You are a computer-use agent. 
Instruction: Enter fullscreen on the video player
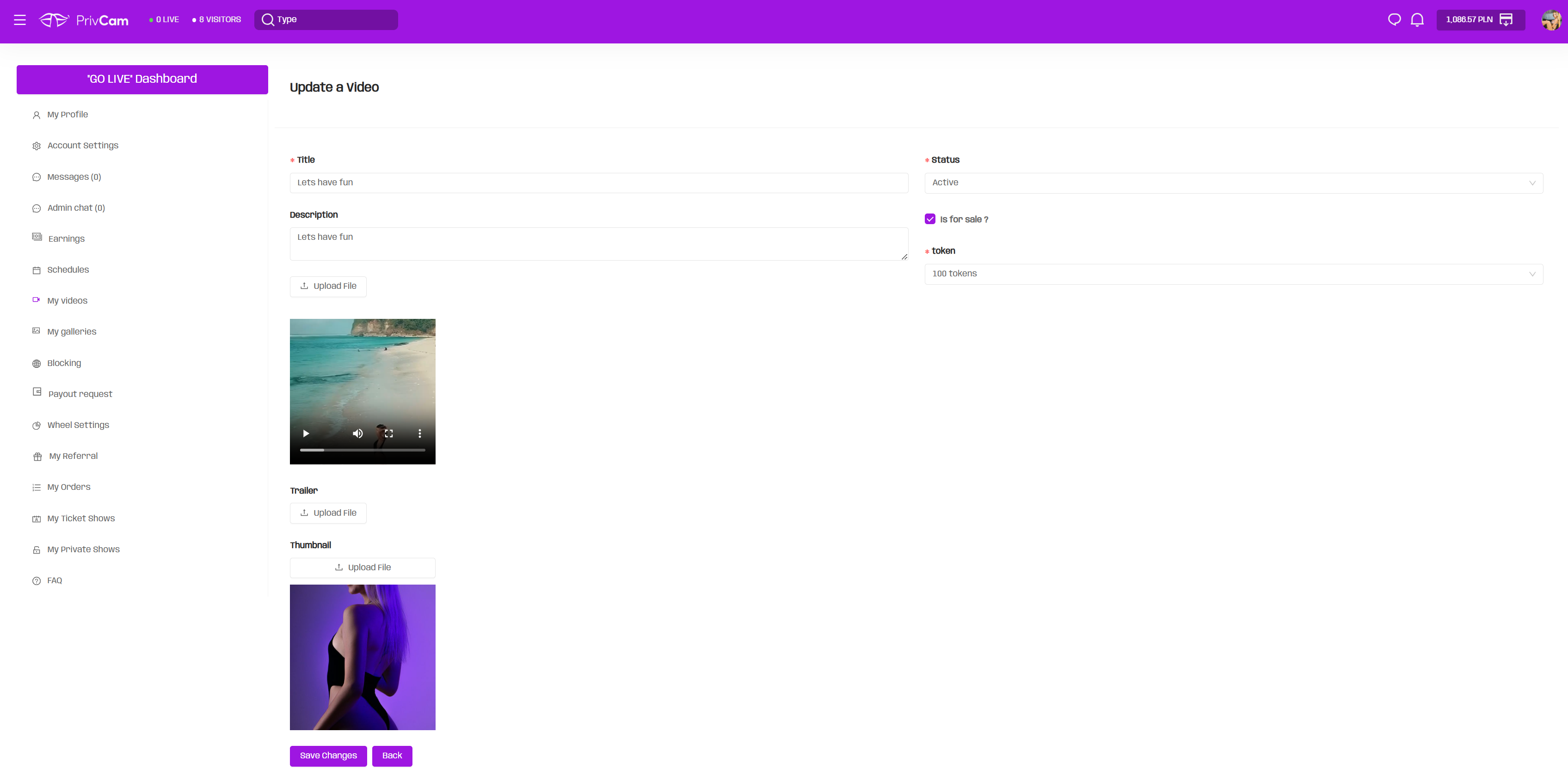(389, 433)
